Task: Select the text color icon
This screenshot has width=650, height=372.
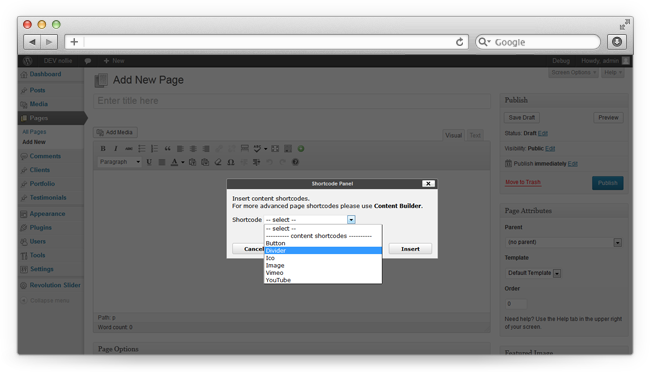Action: (x=174, y=162)
